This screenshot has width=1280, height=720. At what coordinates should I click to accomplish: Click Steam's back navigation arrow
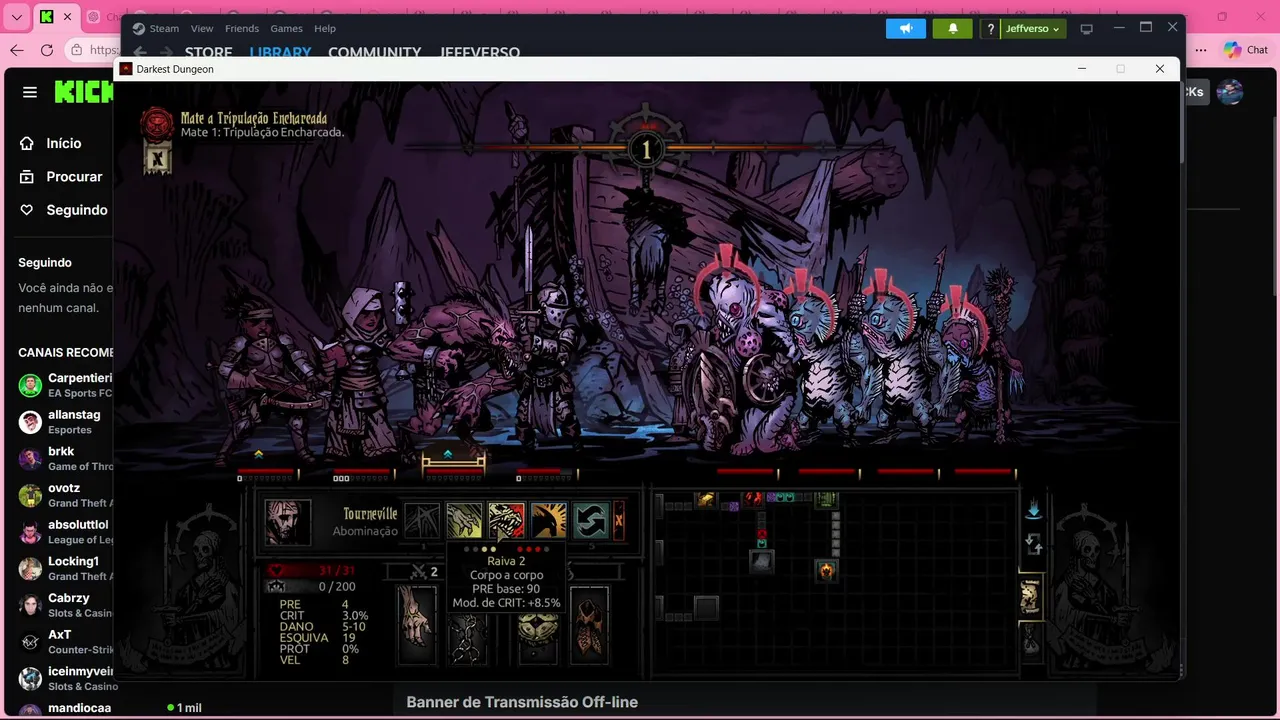(x=141, y=52)
